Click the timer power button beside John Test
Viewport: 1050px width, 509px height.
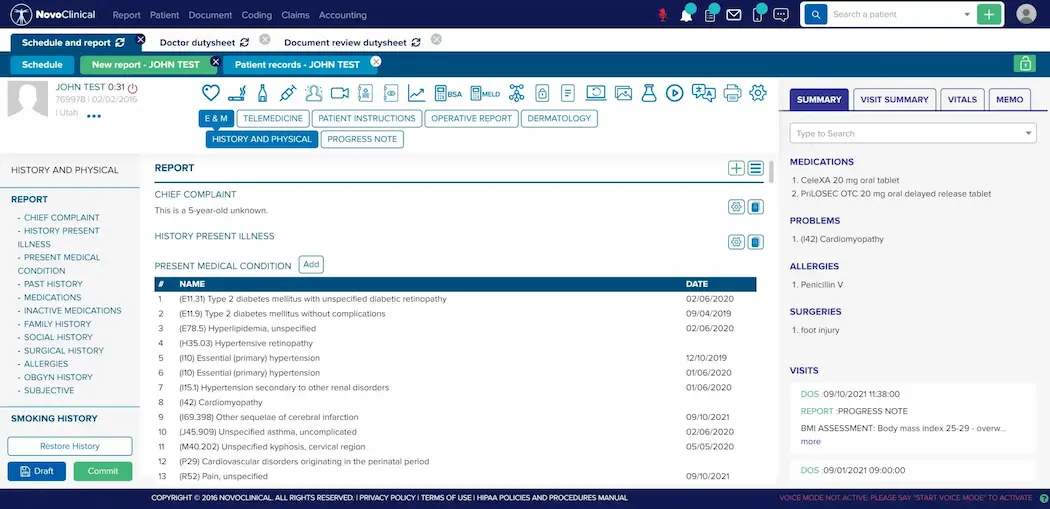[x=133, y=88]
